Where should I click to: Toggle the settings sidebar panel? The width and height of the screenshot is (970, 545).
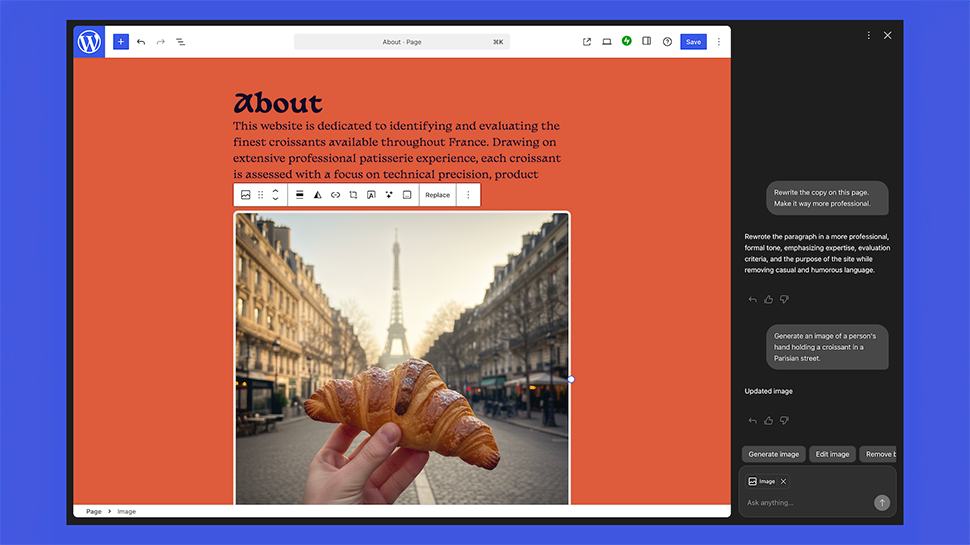coord(647,42)
